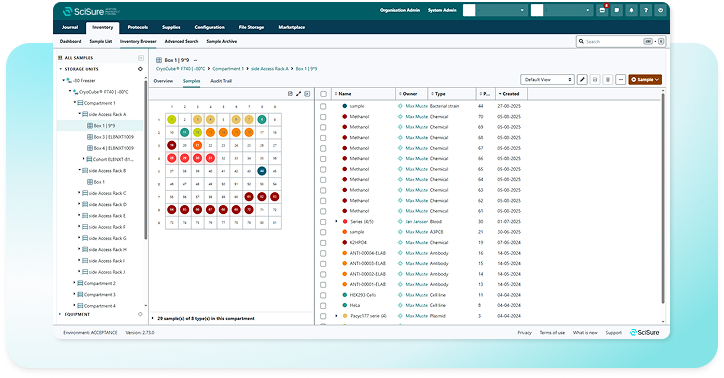Image resolution: width=724 pixels, height=378 pixels.
Task: Click the orange Sample add button
Action: 645,80
